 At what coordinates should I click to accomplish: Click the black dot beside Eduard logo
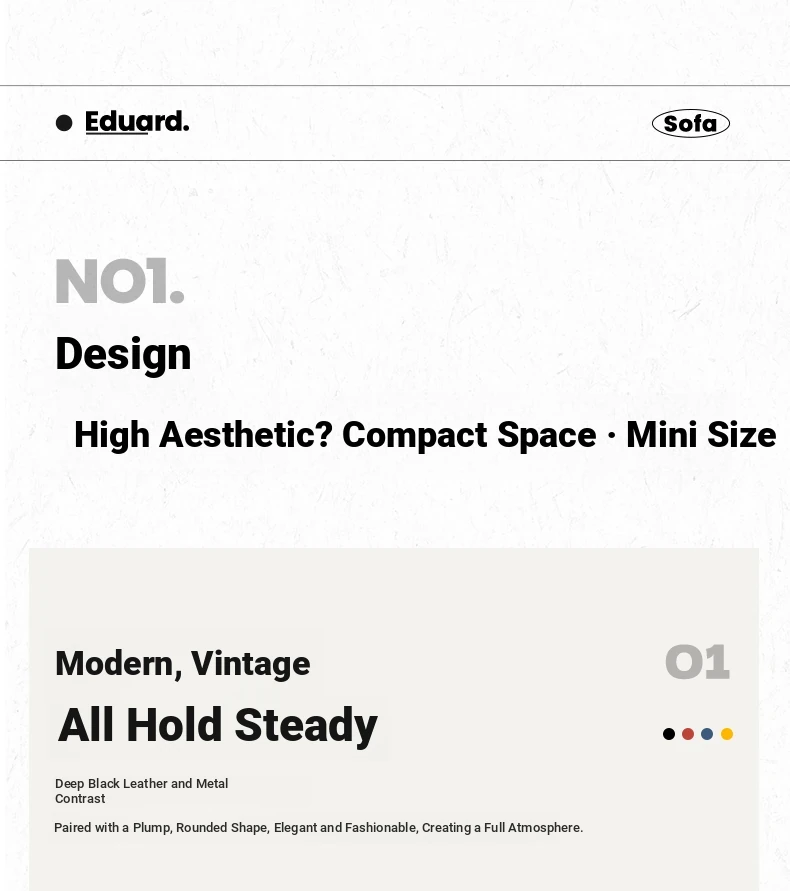(64, 123)
